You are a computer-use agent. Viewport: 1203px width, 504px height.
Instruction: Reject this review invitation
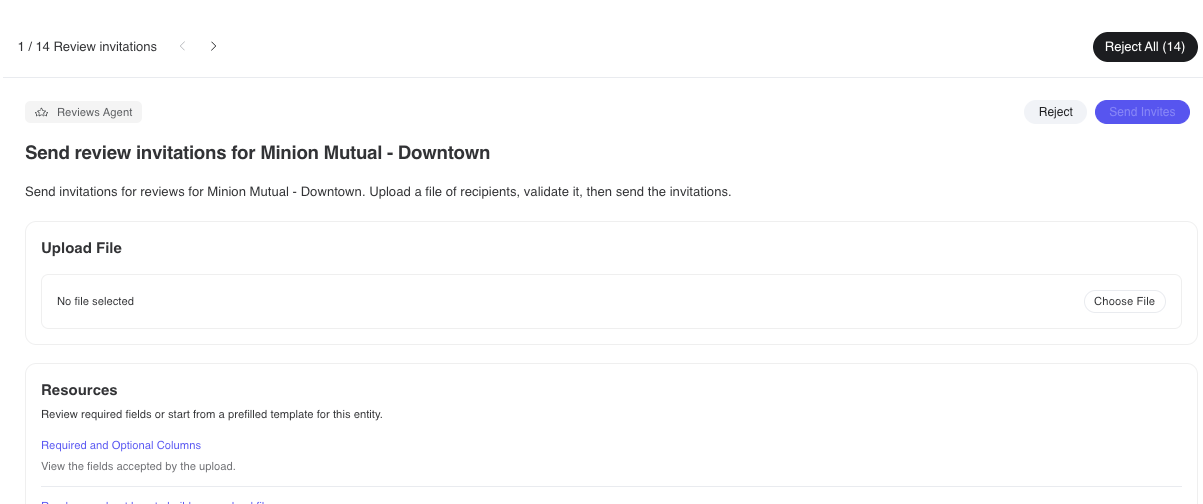(1055, 112)
